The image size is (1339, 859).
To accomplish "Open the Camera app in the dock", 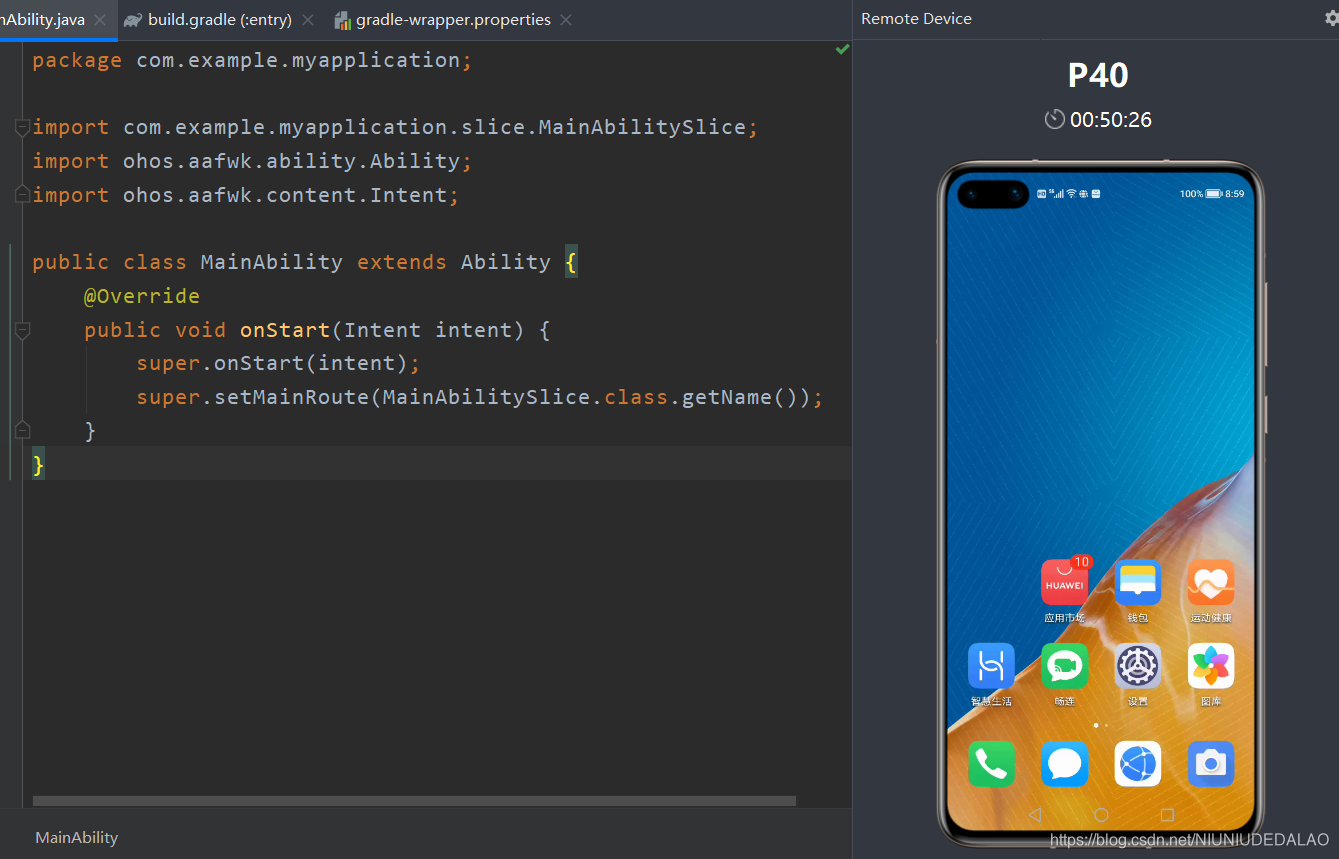I will click(x=1211, y=764).
